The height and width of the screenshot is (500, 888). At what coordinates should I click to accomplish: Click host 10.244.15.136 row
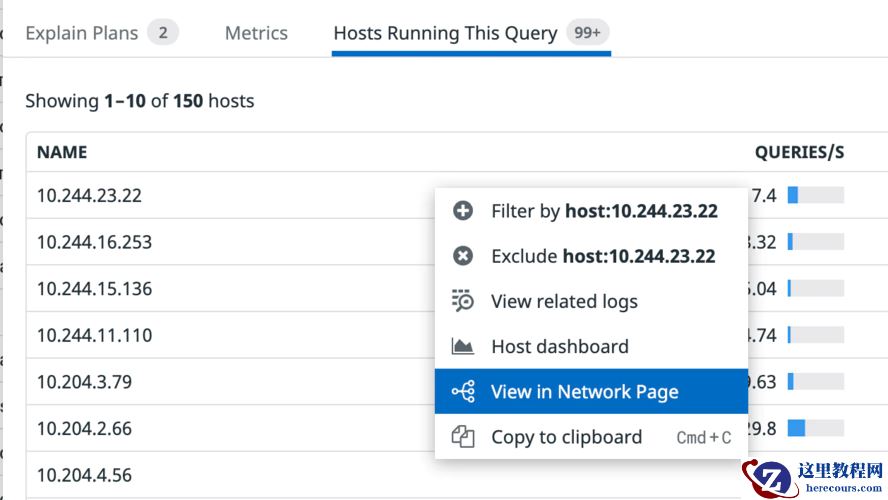point(94,289)
